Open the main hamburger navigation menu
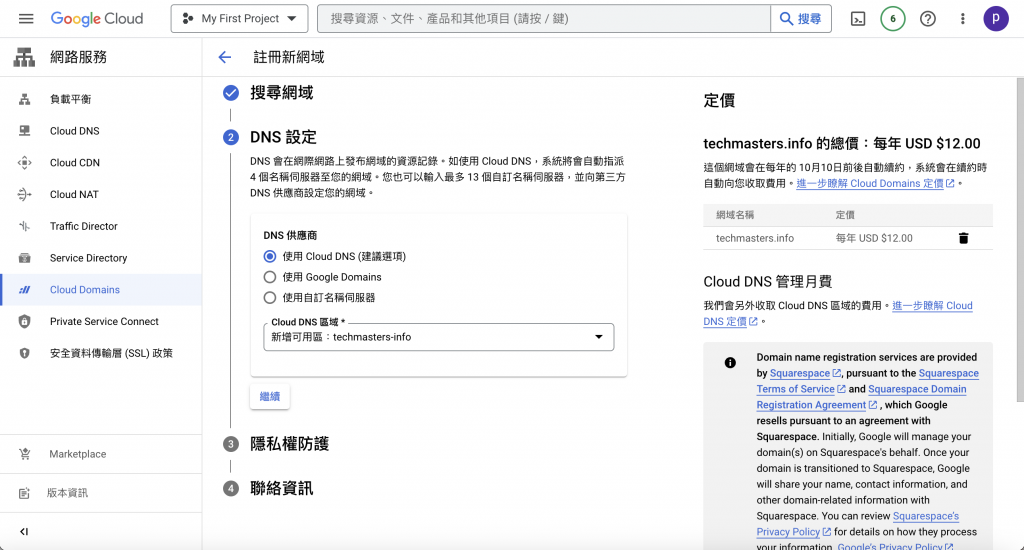 26,18
